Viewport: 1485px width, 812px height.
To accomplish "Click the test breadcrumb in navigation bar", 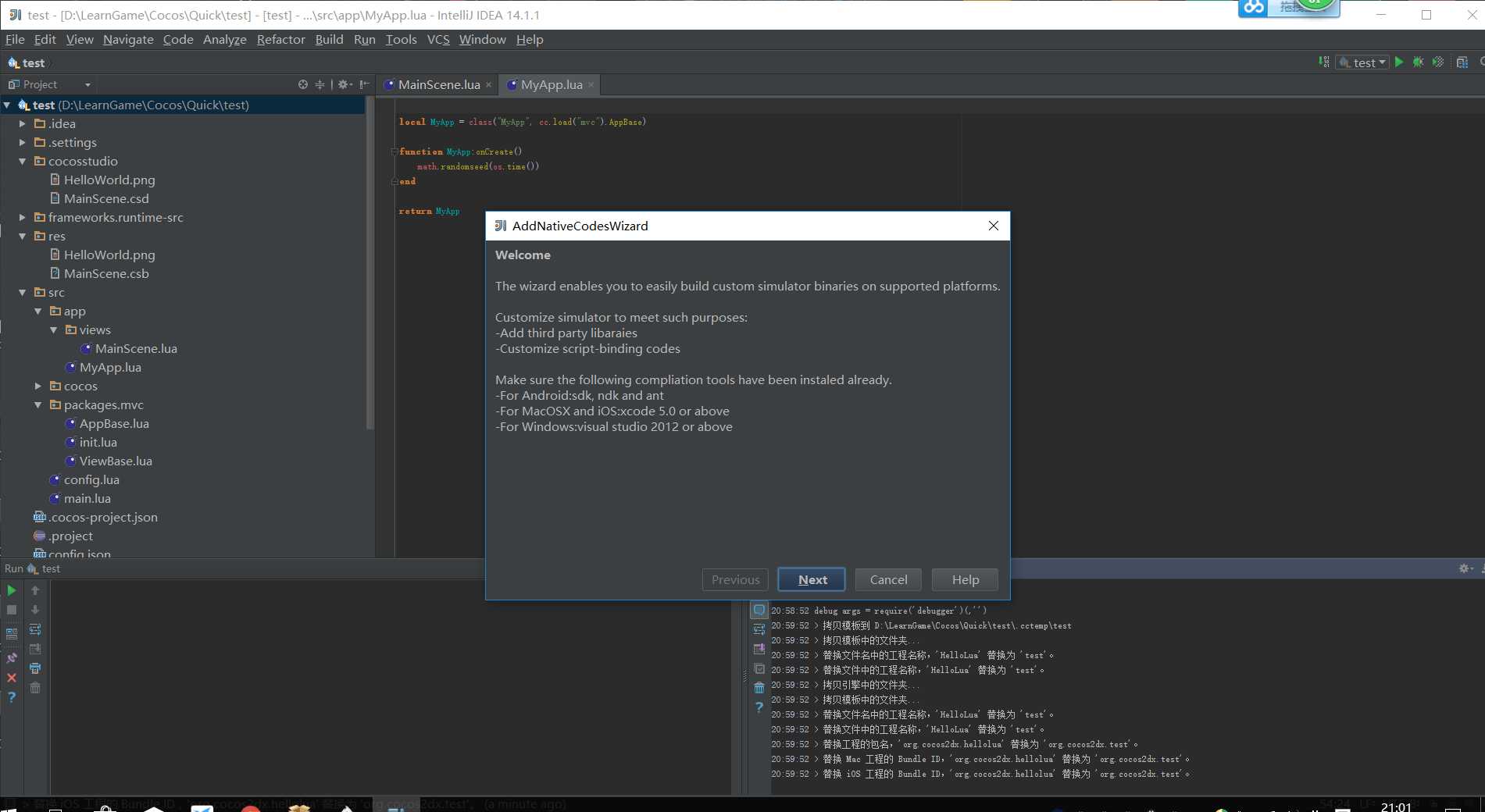I will click(27, 62).
